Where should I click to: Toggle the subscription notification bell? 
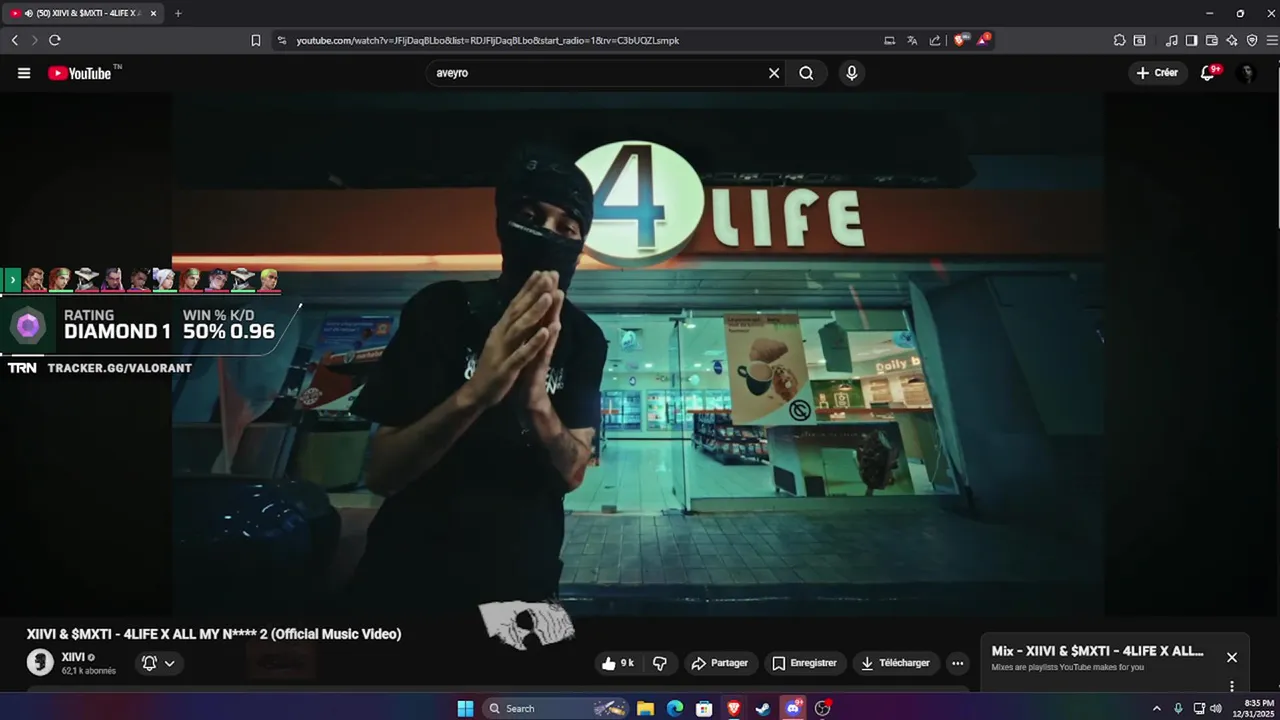tap(149, 663)
